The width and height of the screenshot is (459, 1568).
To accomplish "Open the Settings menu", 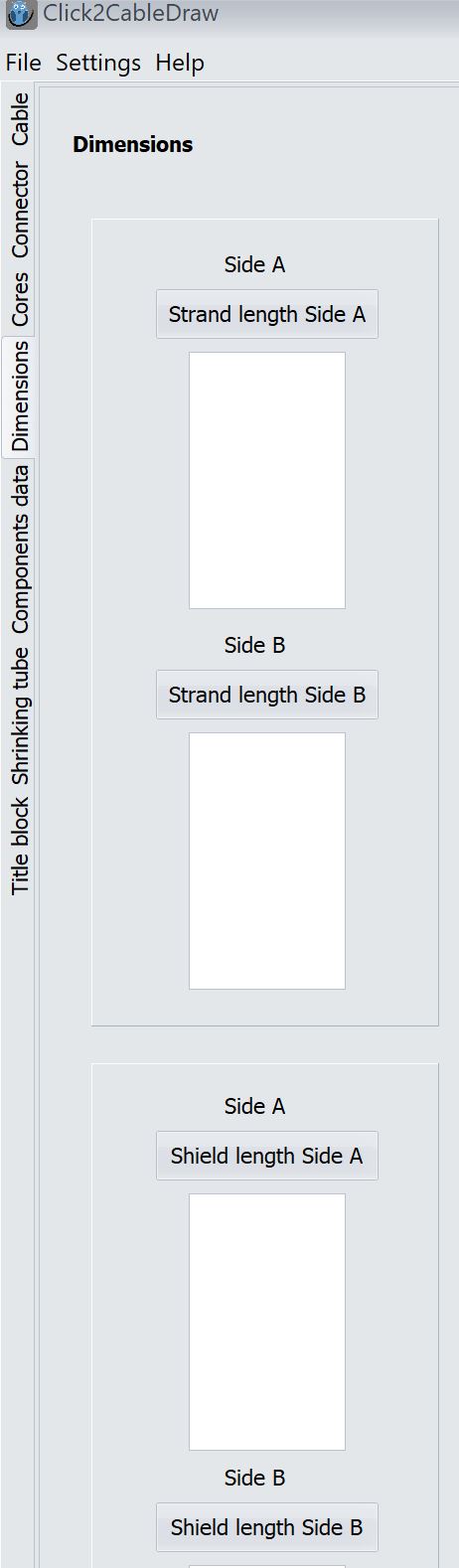I will (98, 63).
